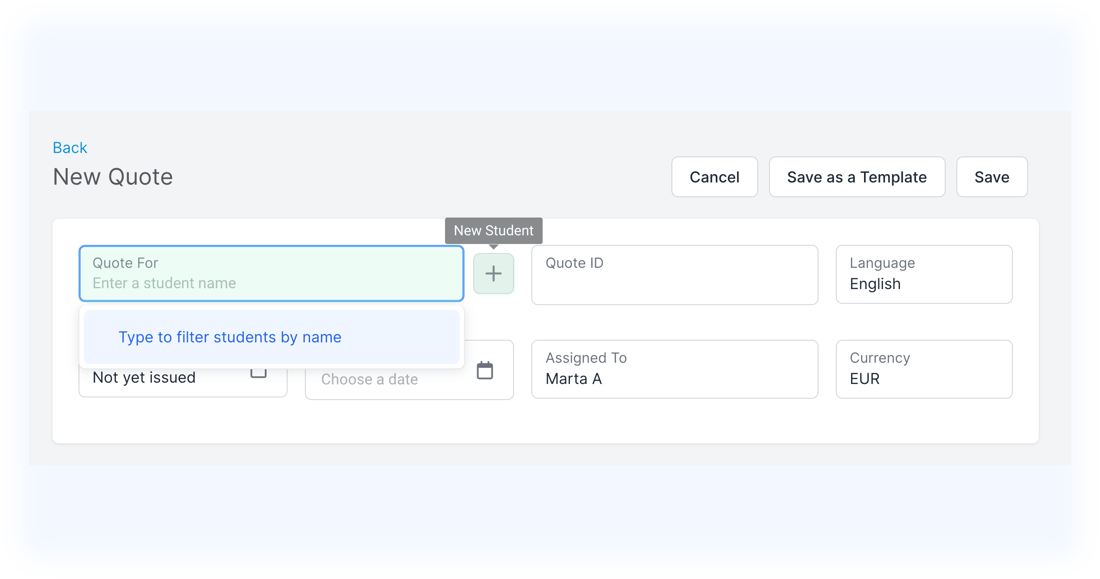Expand the Currency selector
Screen dimensions: 1100x579
point(923,369)
